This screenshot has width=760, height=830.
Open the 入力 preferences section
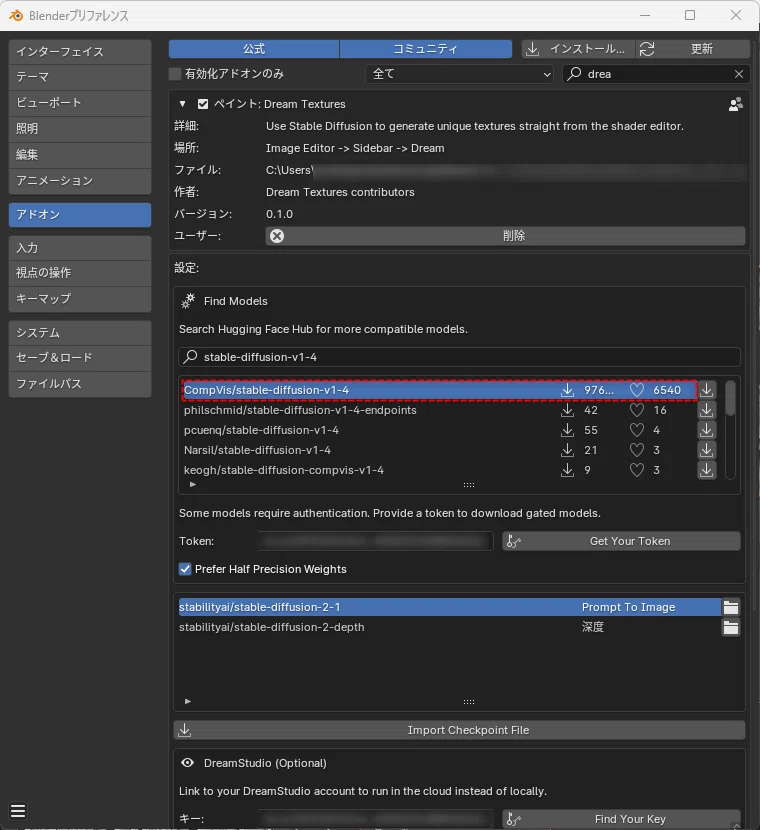pos(80,248)
